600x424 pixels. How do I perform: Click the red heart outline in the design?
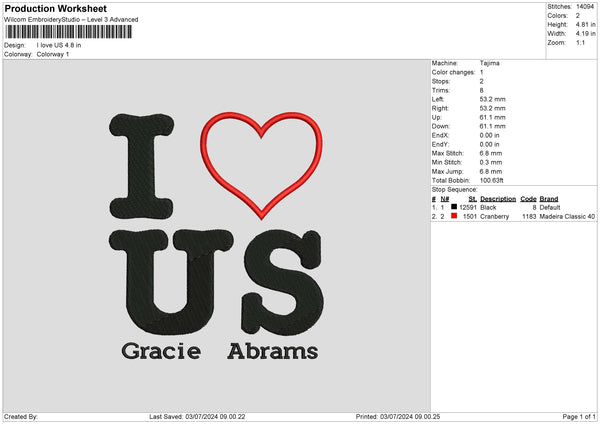(x=261, y=166)
